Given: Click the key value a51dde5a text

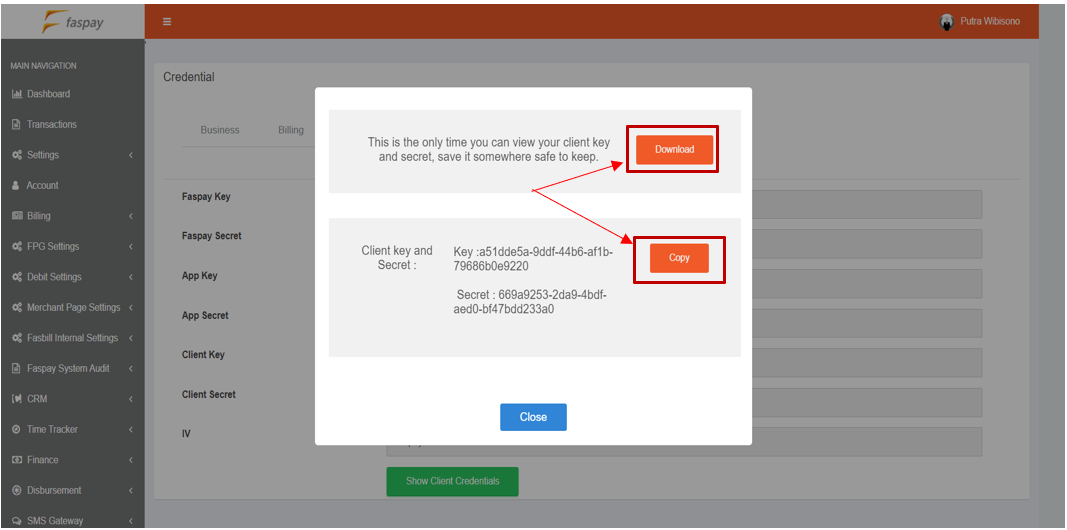Looking at the screenshot, I should [x=534, y=259].
